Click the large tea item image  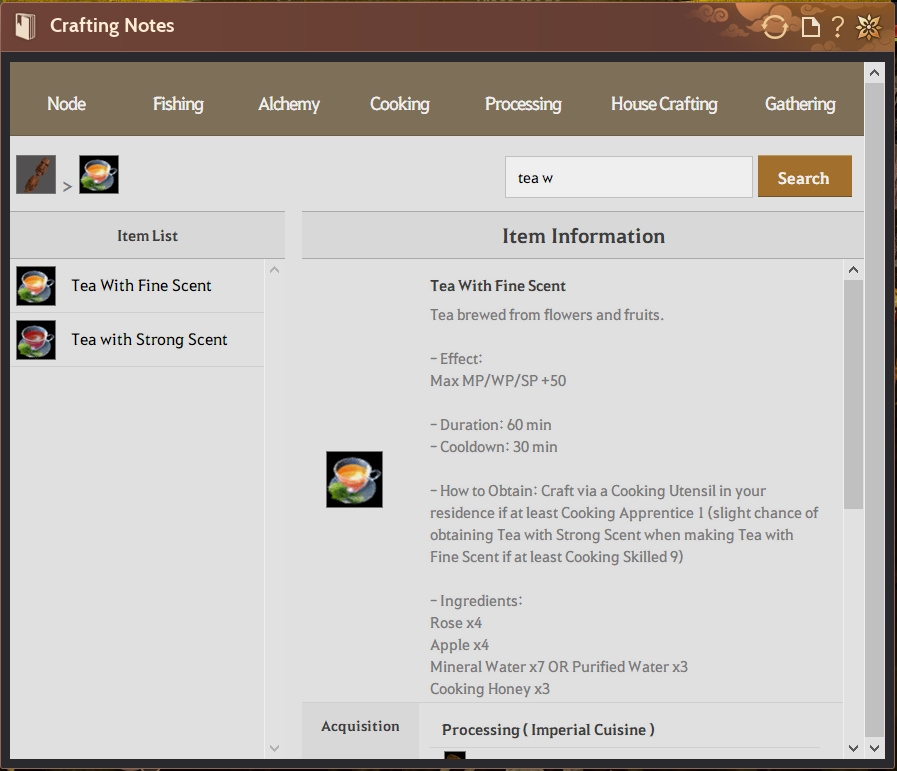pos(354,479)
